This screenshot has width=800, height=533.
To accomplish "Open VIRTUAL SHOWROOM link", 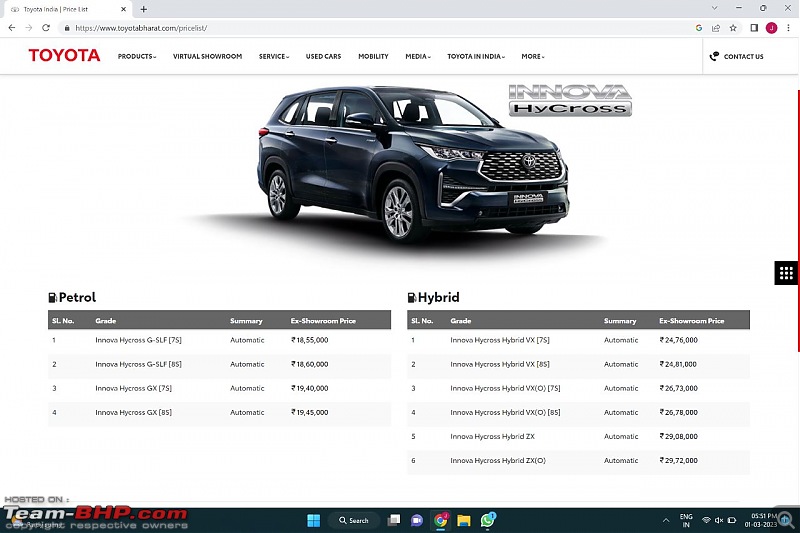I will click(207, 56).
